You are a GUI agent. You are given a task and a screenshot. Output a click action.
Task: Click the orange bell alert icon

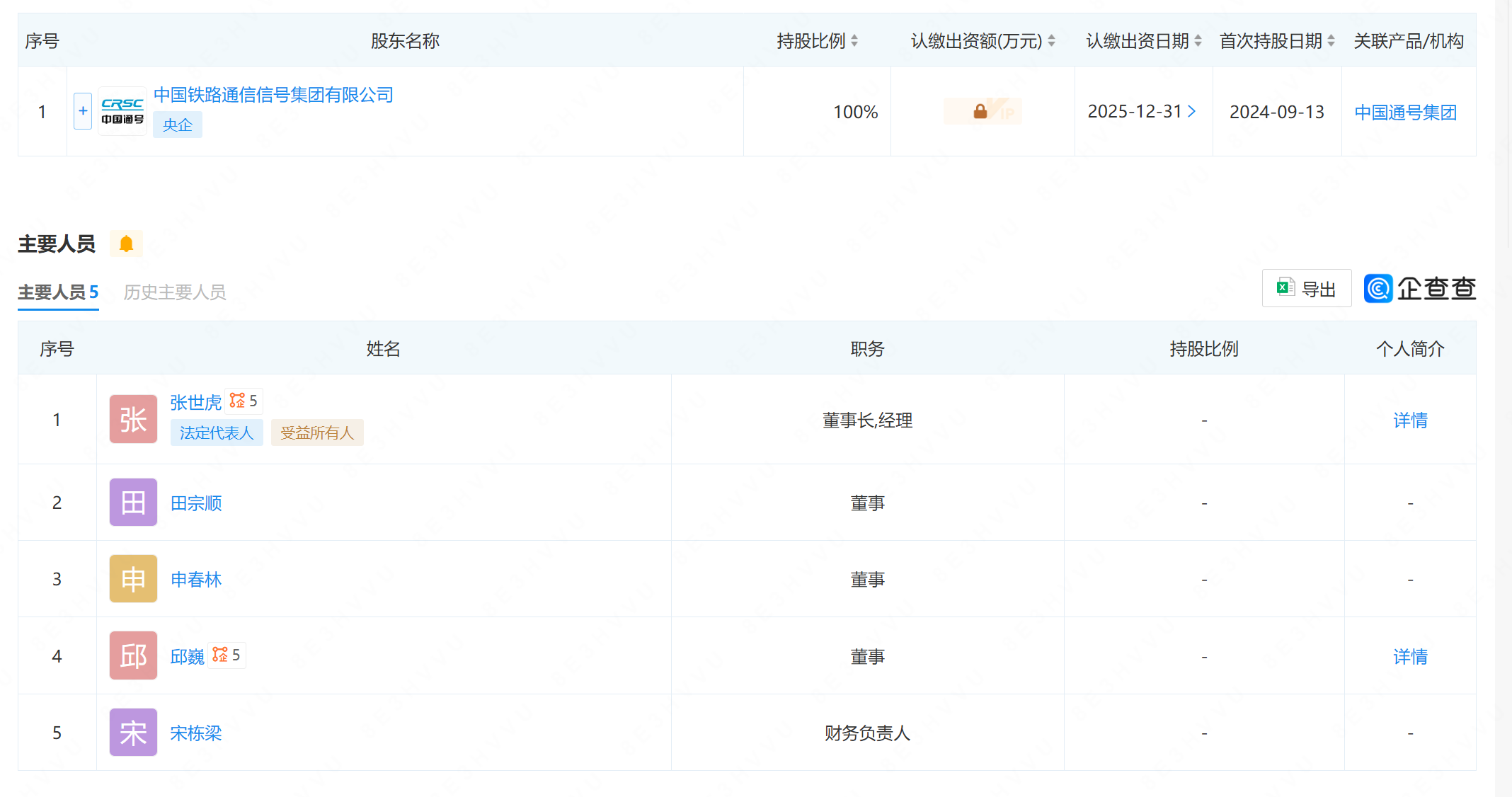point(126,243)
